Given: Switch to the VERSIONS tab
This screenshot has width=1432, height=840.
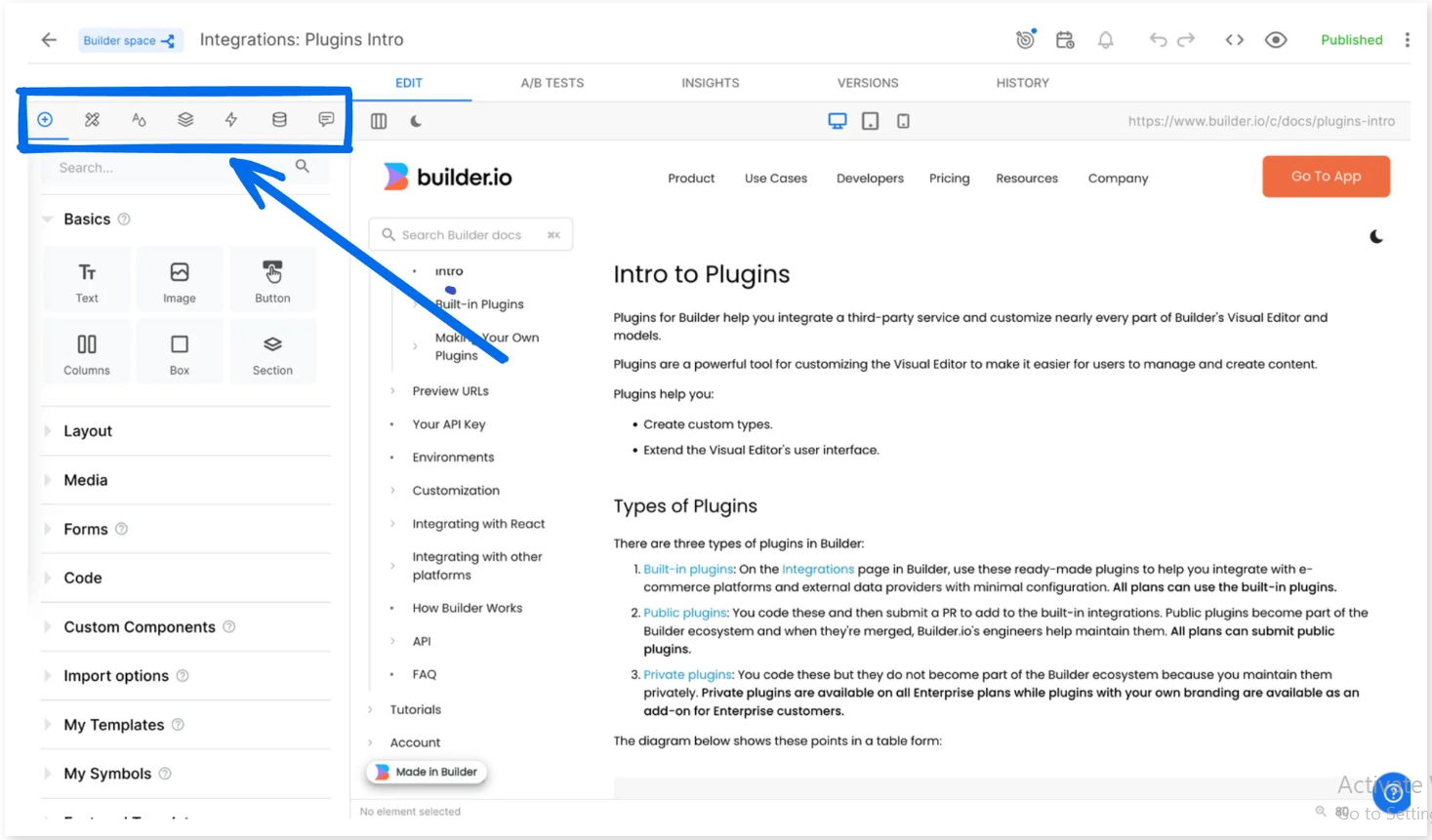Looking at the screenshot, I should click(x=868, y=83).
